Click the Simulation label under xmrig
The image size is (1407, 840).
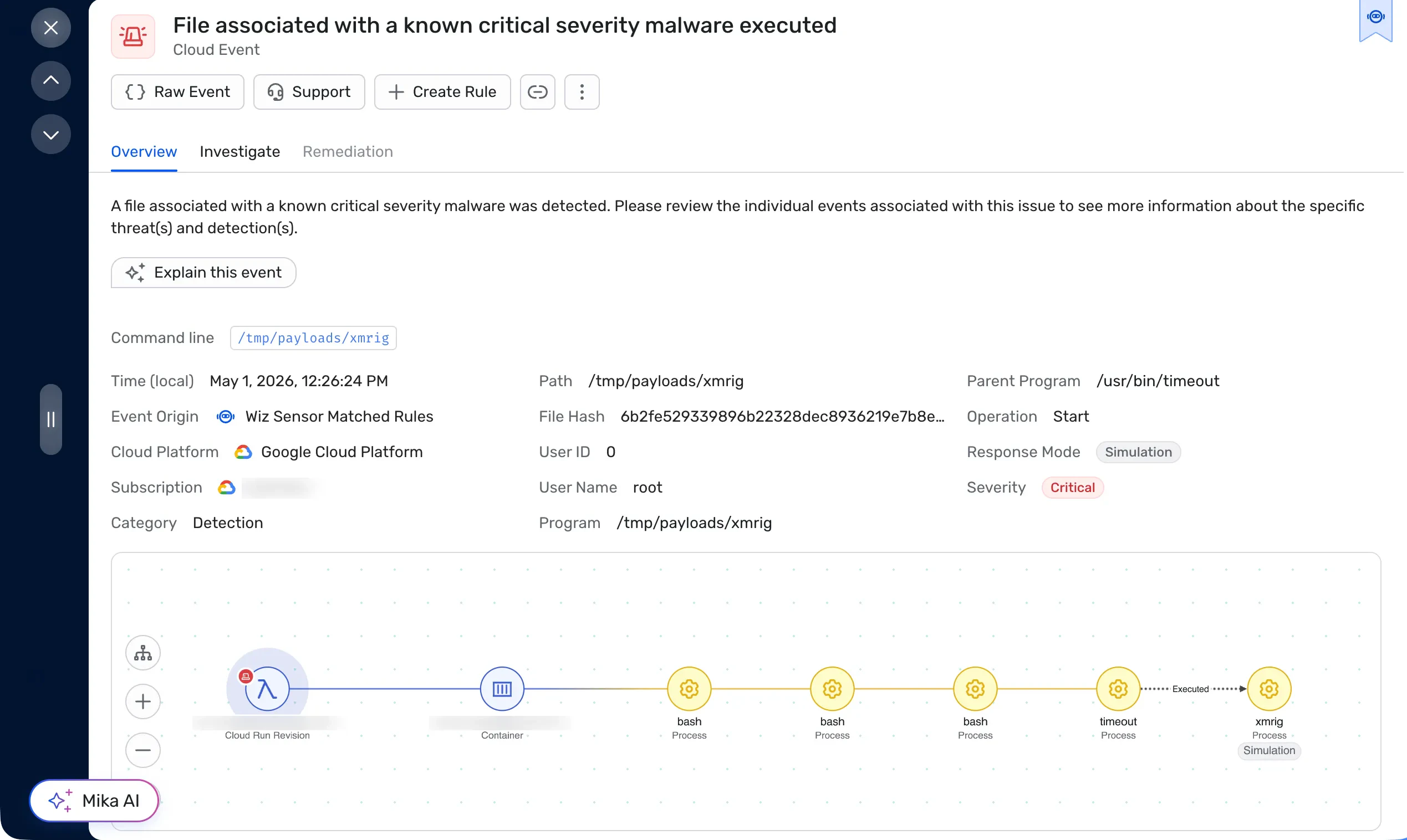pos(1269,751)
